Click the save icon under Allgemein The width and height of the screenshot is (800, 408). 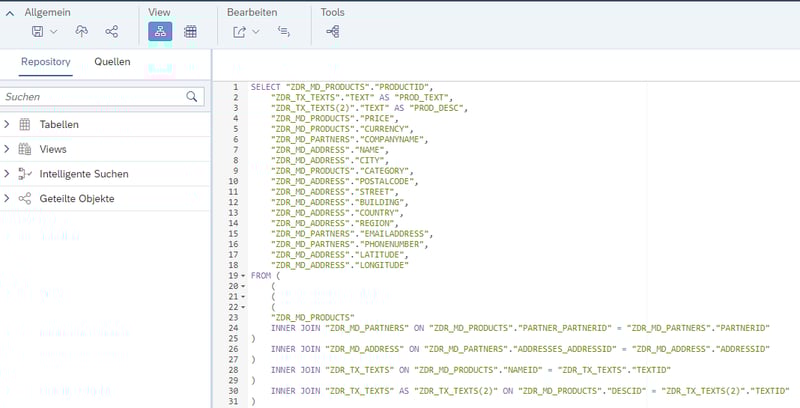(x=37, y=32)
